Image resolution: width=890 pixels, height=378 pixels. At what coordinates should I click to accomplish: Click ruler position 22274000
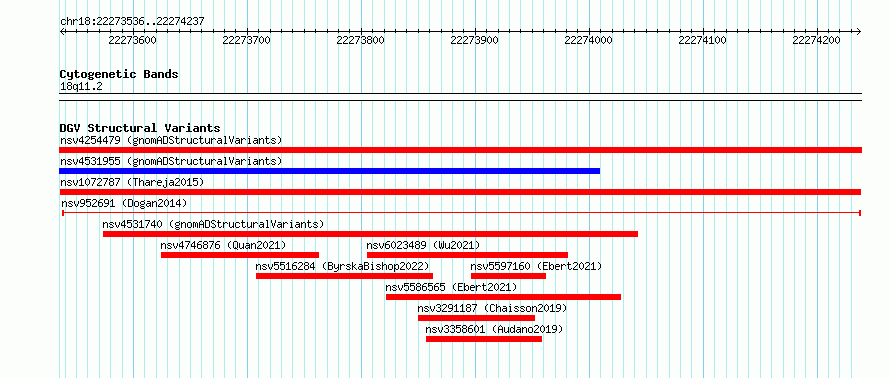589,40
